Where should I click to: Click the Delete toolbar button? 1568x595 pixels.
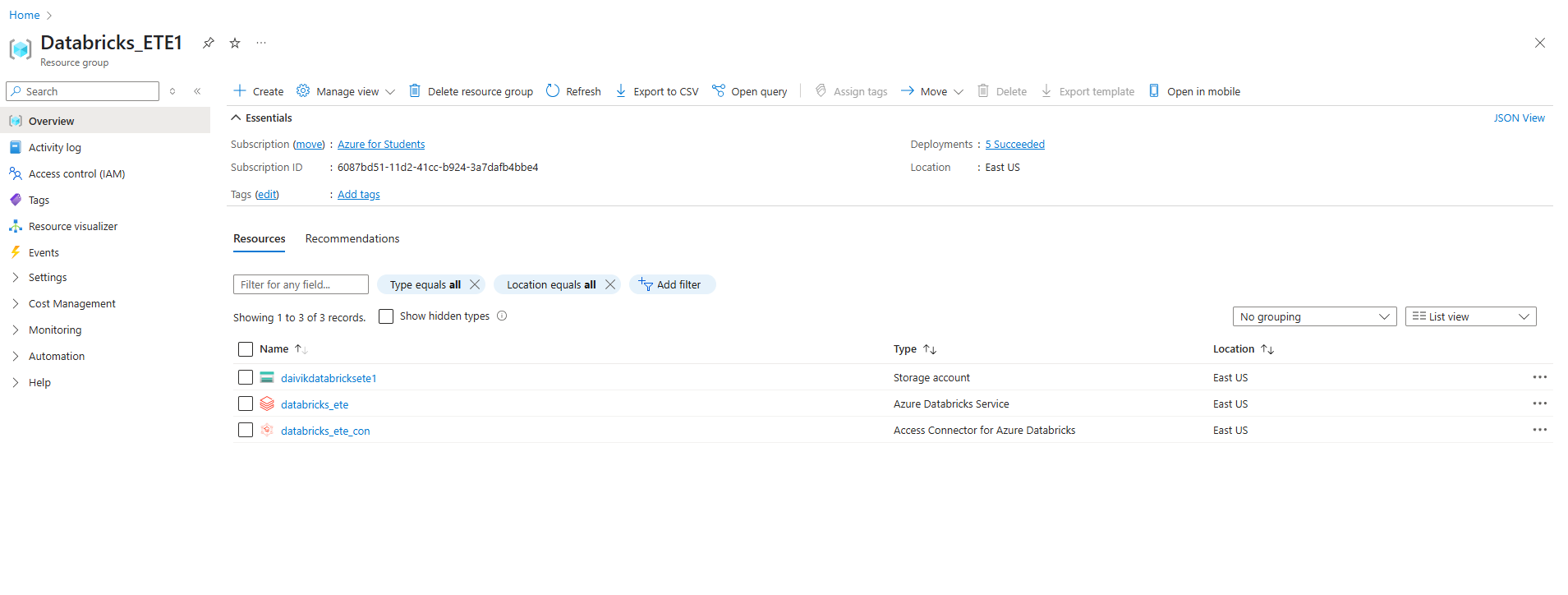tap(1002, 91)
